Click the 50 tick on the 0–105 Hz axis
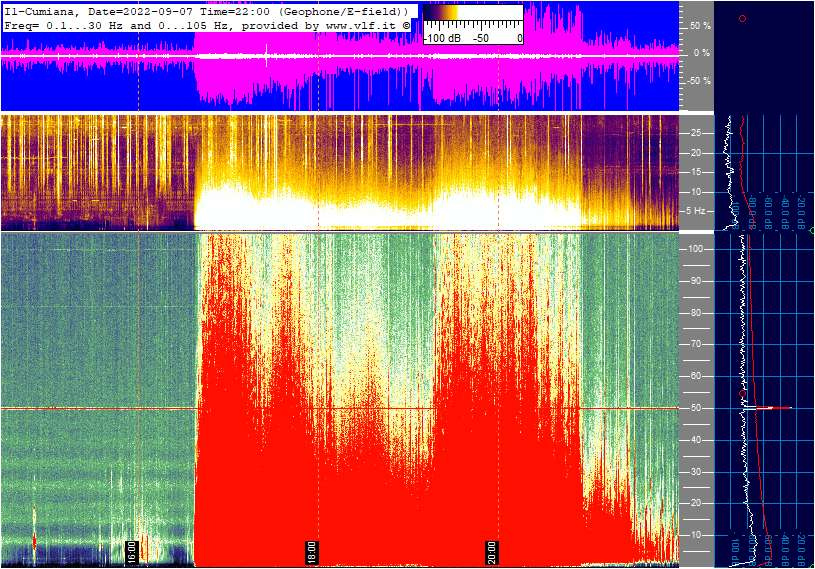Screen dimensions: 815x569 (695, 408)
